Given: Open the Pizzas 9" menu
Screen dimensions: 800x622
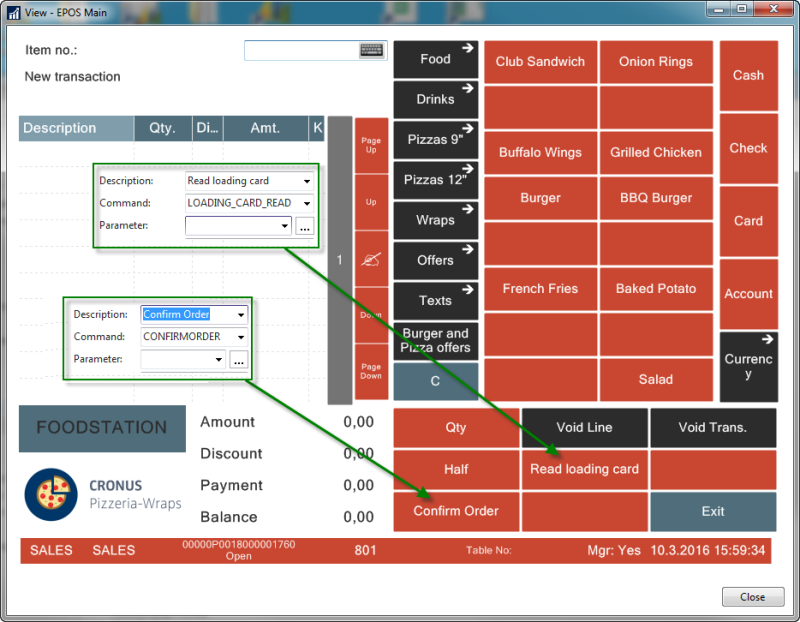Looking at the screenshot, I should (436, 140).
